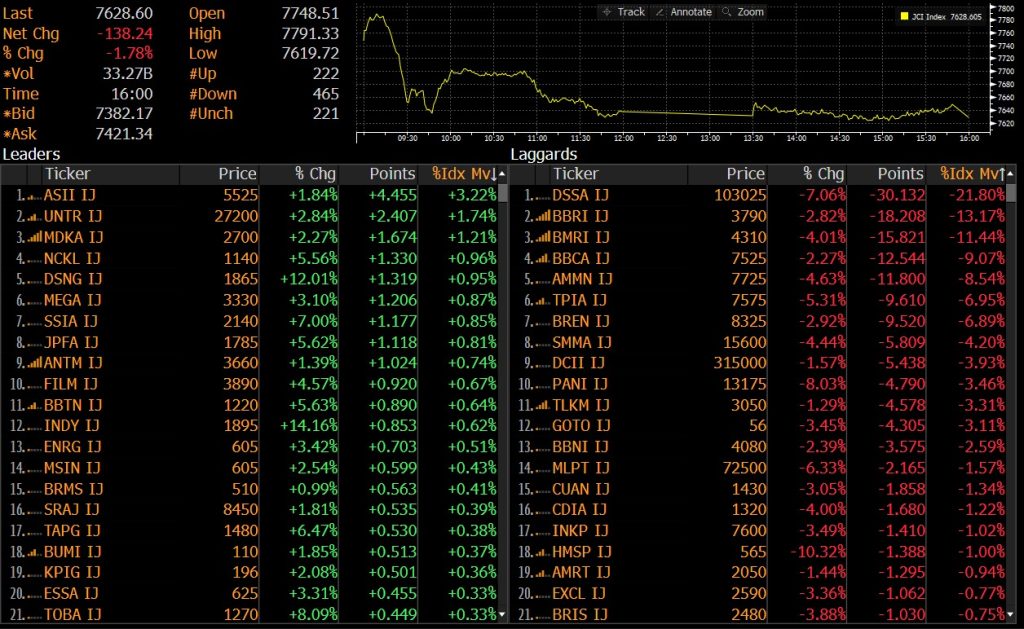The width and height of the screenshot is (1024, 629).
Task: Open mini chart icon for ANTM IJ
Action: 34,363
